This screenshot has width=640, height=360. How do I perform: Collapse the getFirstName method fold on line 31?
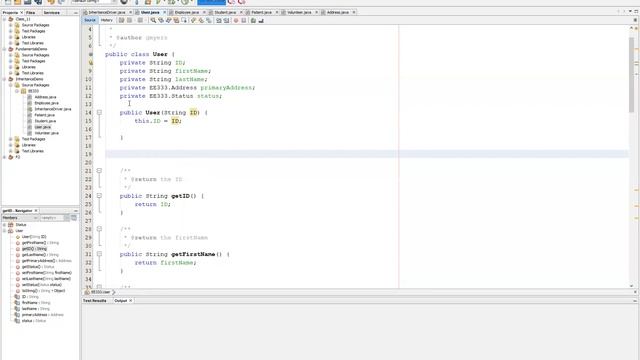99,254
